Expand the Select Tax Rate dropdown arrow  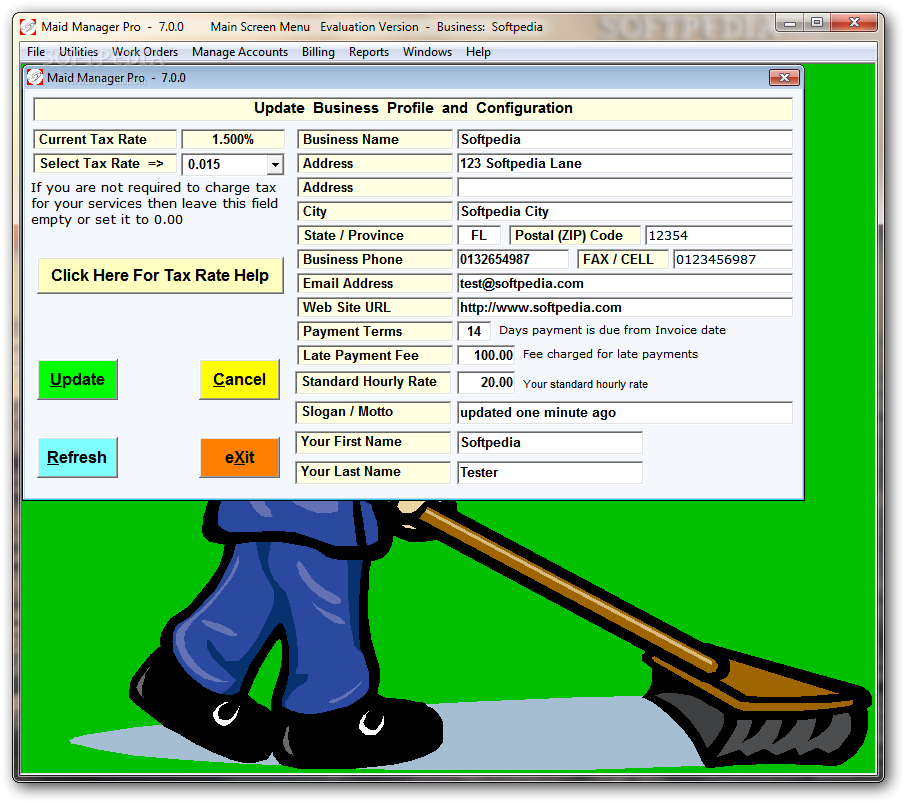pyautogui.click(x=275, y=165)
